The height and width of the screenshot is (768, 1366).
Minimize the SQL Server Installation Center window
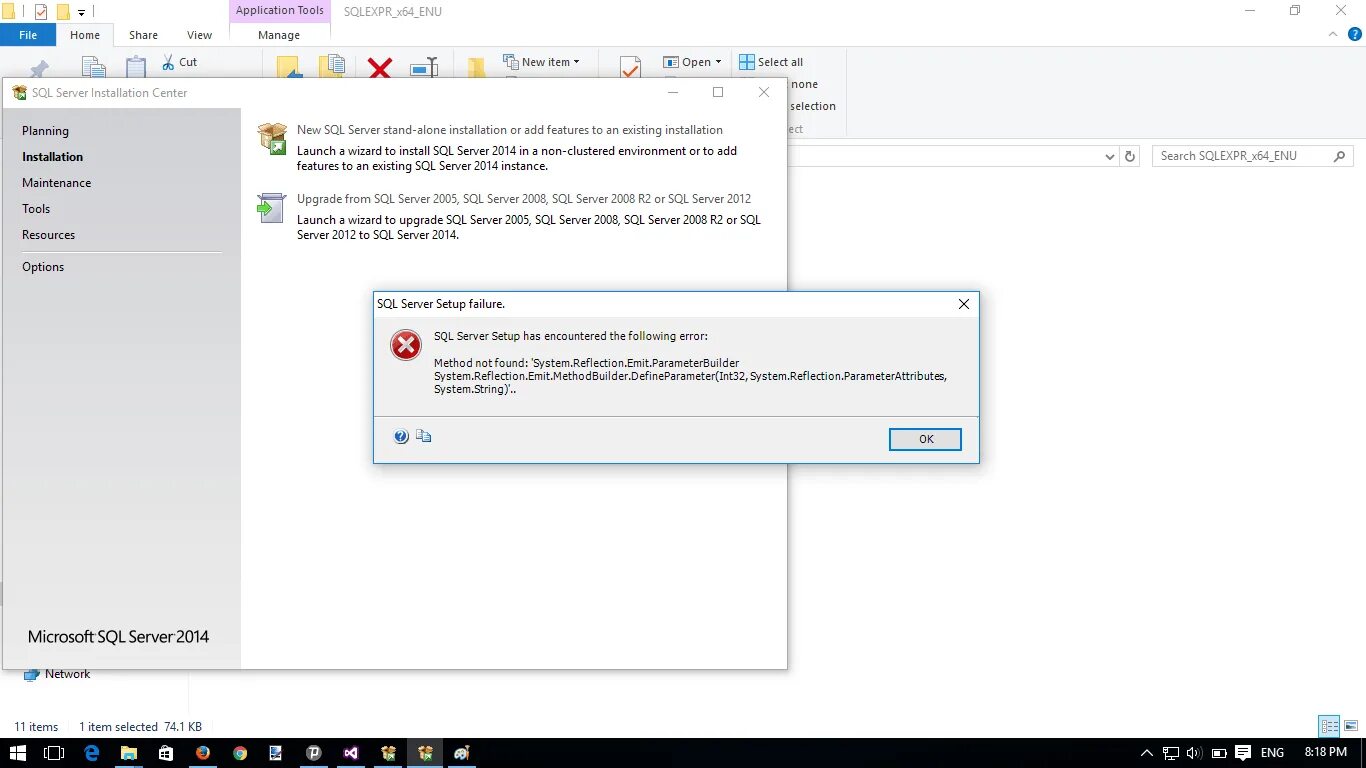673,92
